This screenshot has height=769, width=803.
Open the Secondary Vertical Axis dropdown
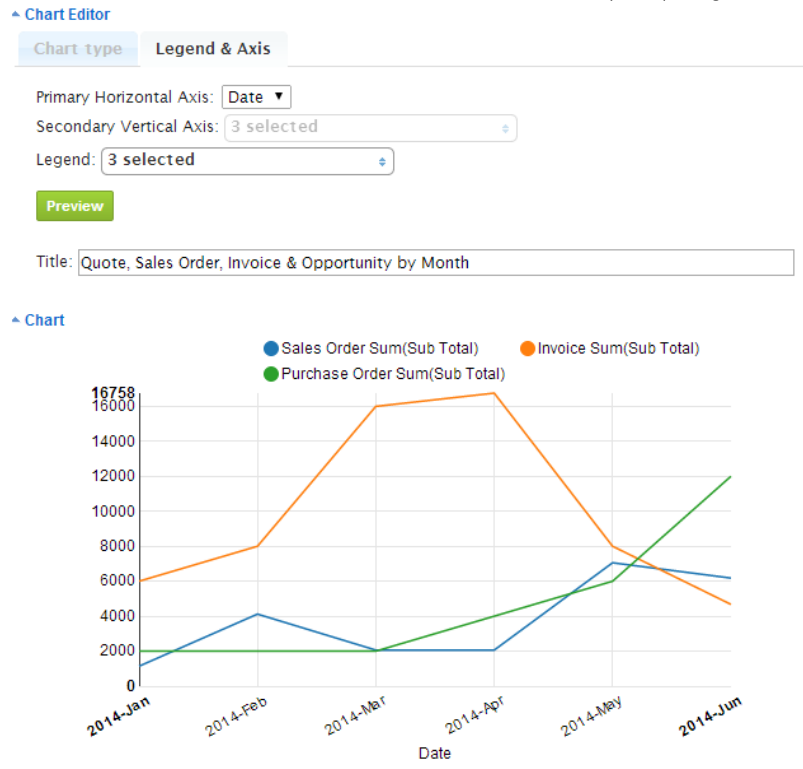(x=371, y=127)
